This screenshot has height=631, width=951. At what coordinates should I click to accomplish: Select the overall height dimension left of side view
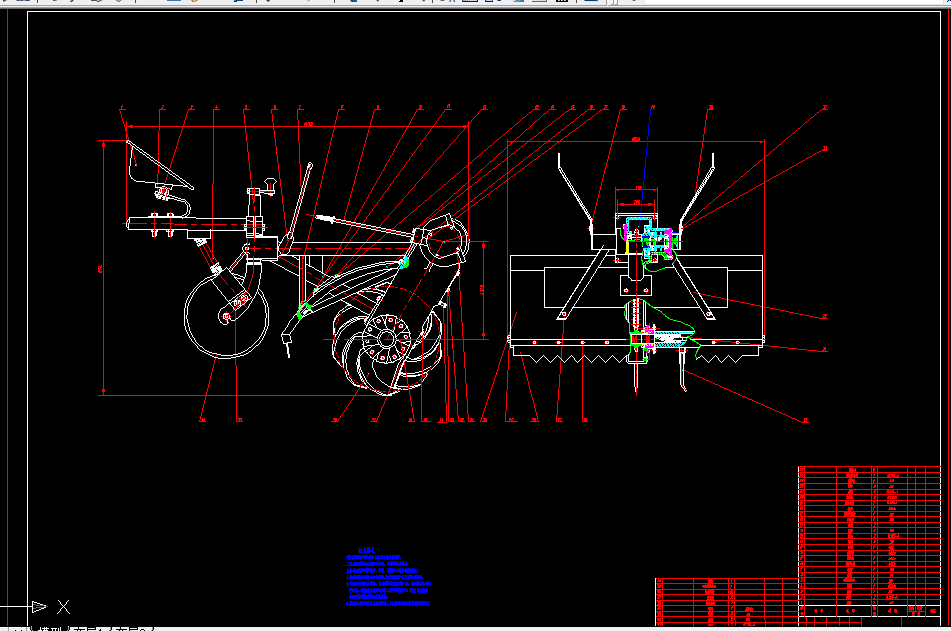(x=104, y=268)
